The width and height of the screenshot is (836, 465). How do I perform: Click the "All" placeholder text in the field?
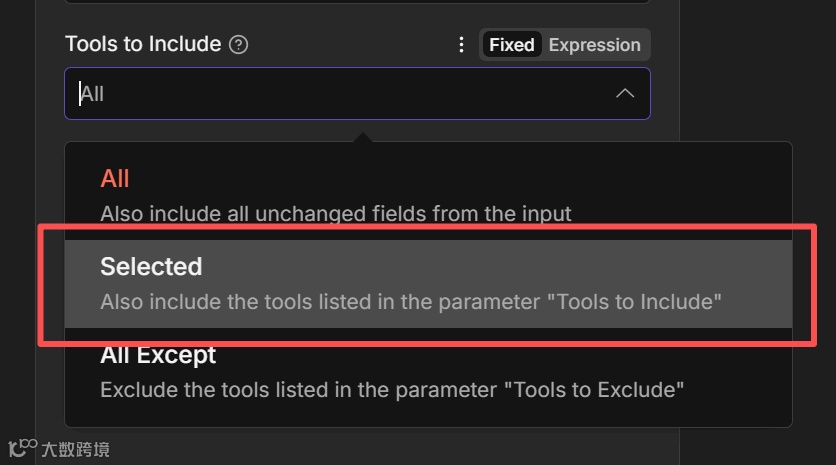[93, 94]
